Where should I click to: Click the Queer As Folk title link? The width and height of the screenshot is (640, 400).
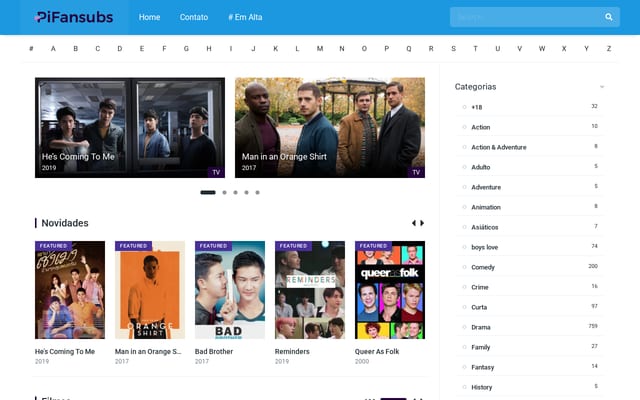[377, 351]
